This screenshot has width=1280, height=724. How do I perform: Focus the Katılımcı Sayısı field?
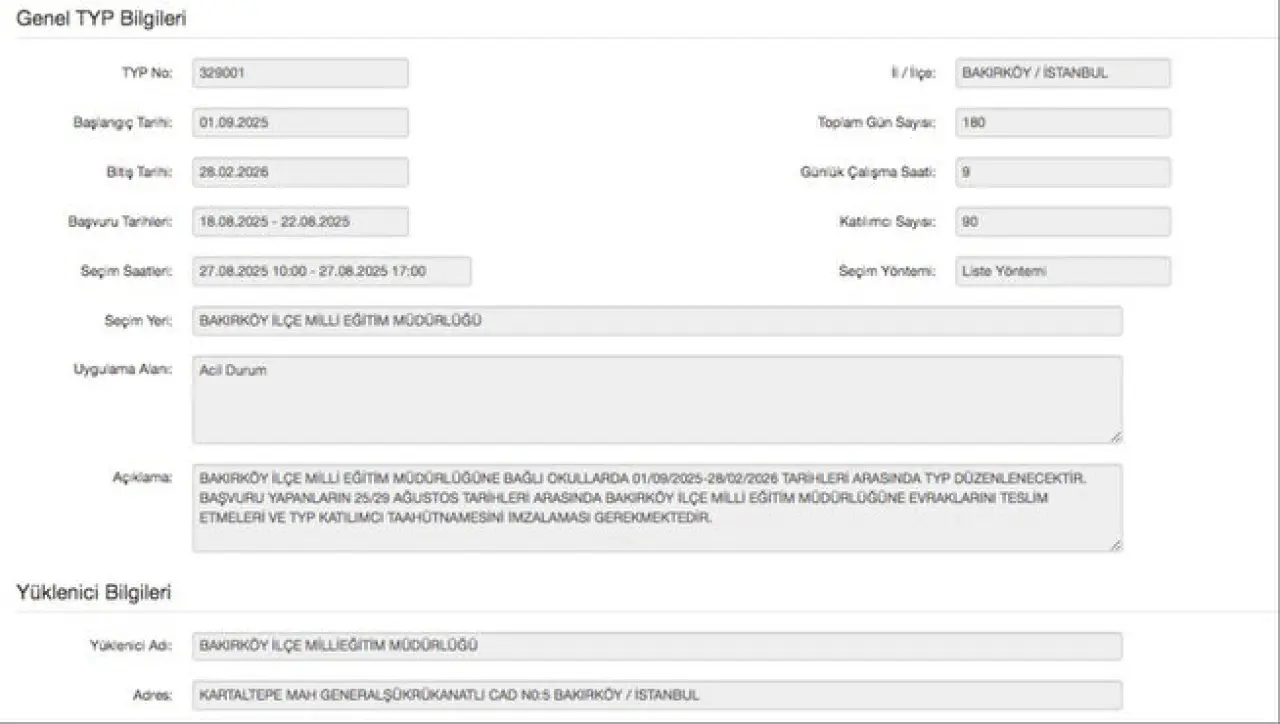(1062, 222)
